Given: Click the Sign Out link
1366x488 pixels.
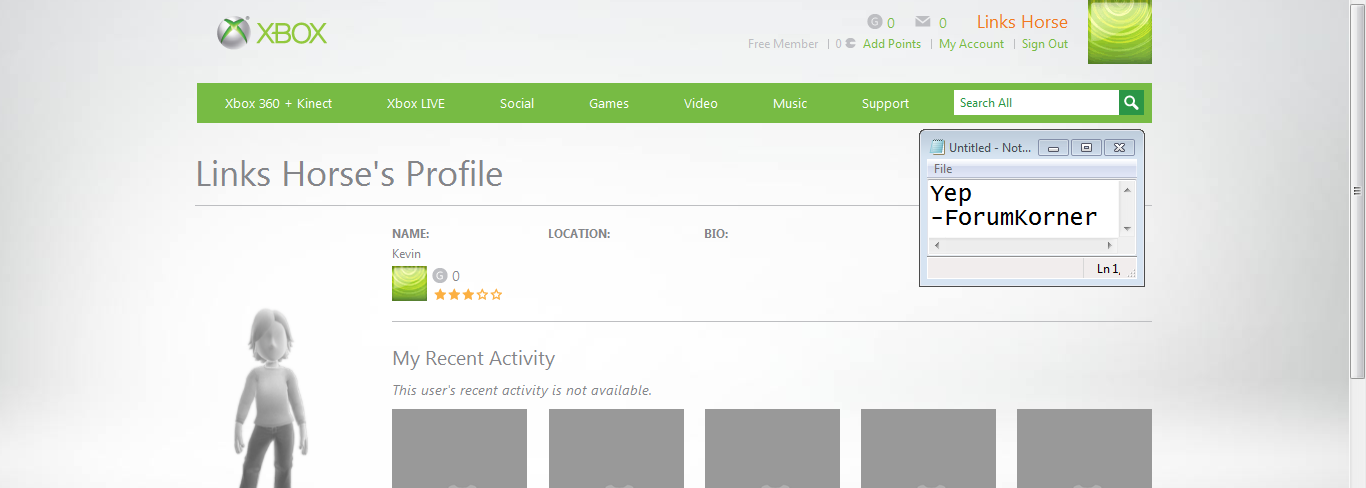Looking at the screenshot, I should point(1045,44).
